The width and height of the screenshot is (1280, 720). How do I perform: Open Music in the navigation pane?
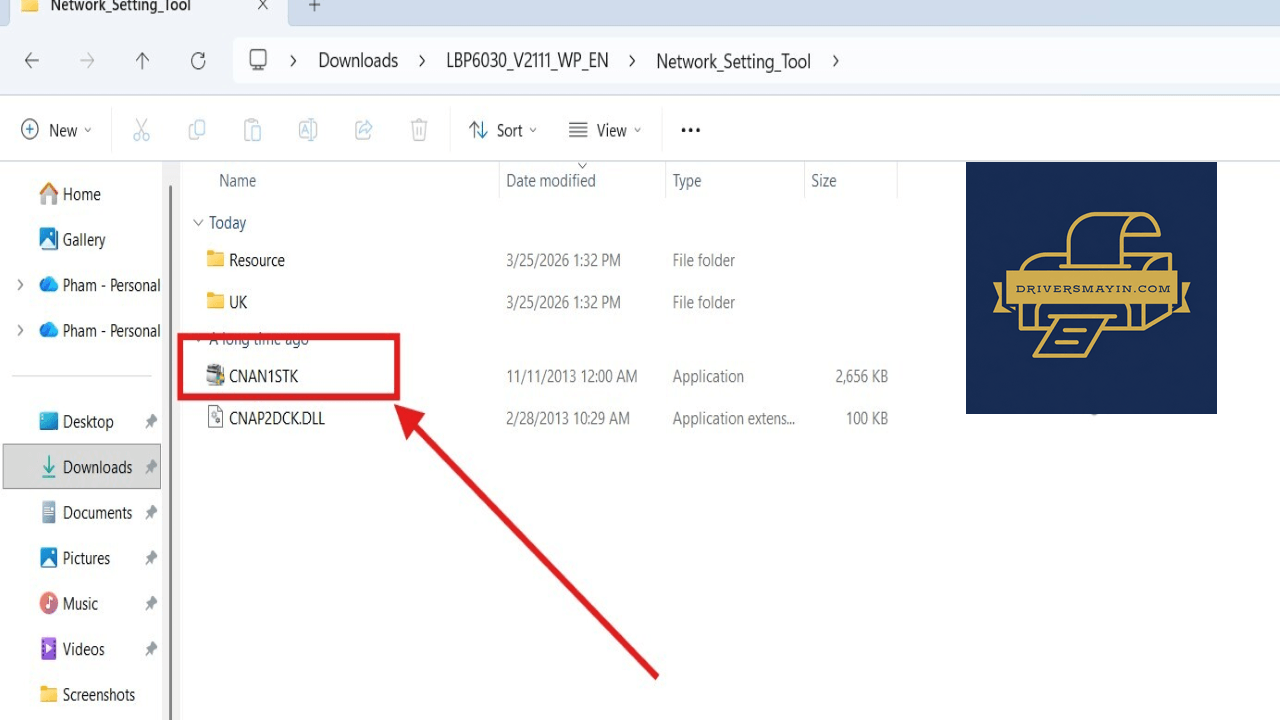[x=69, y=604]
